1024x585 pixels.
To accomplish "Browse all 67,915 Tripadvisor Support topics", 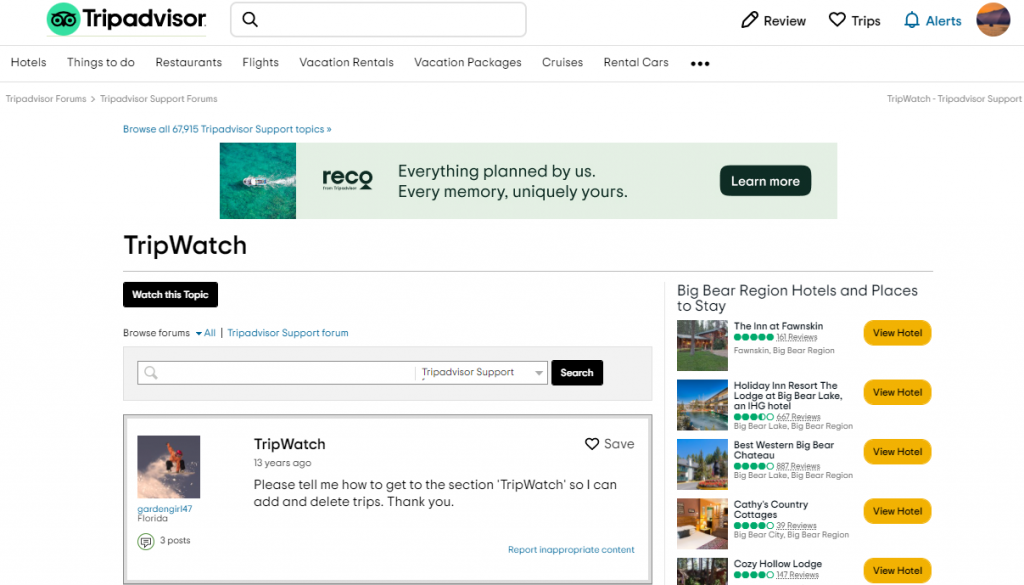I will click(x=227, y=129).
